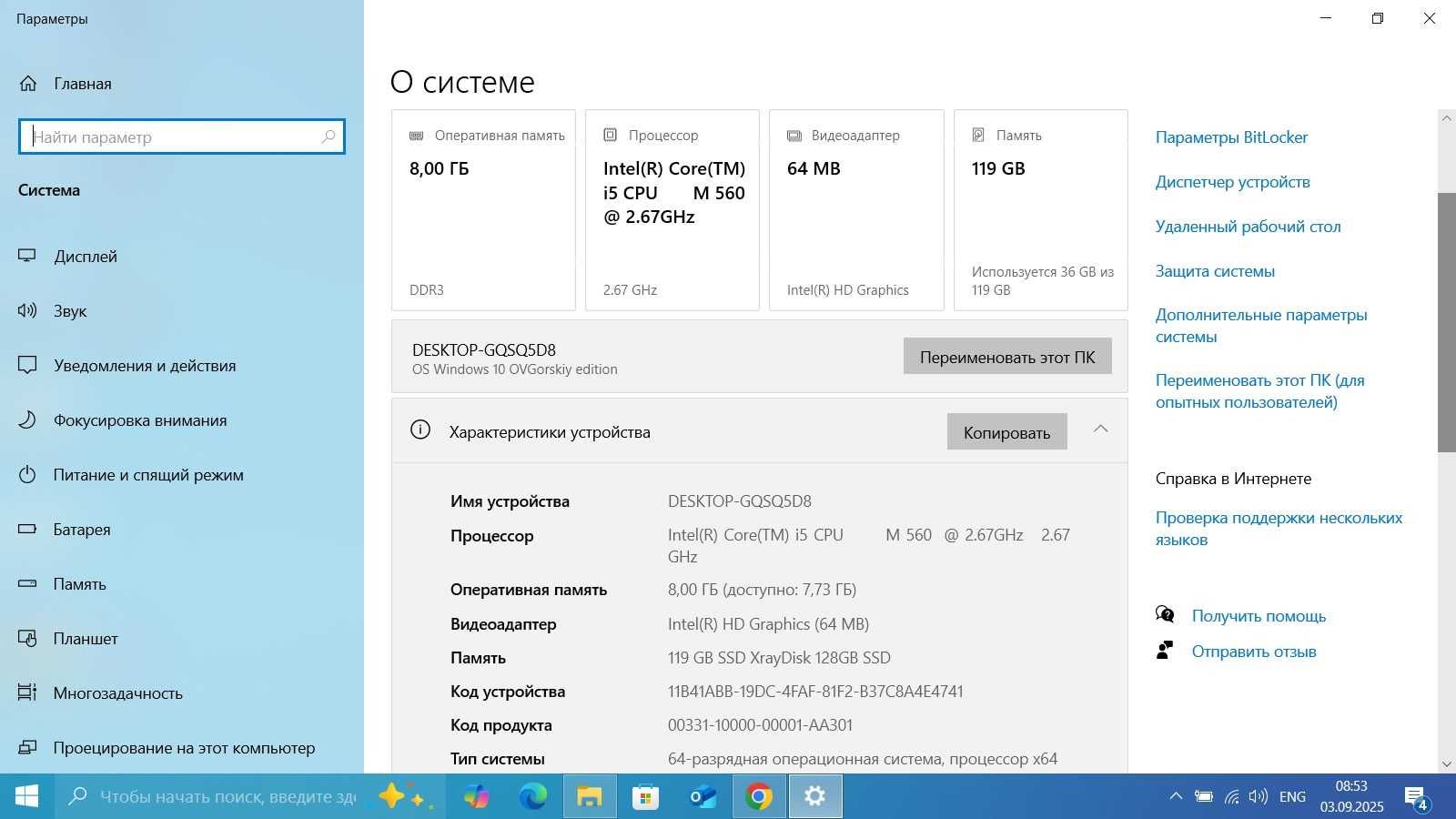The width and height of the screenshot is (1456, 819).
Task: Click the network Wi-Fi tray icon
Action: point(1231,797)
